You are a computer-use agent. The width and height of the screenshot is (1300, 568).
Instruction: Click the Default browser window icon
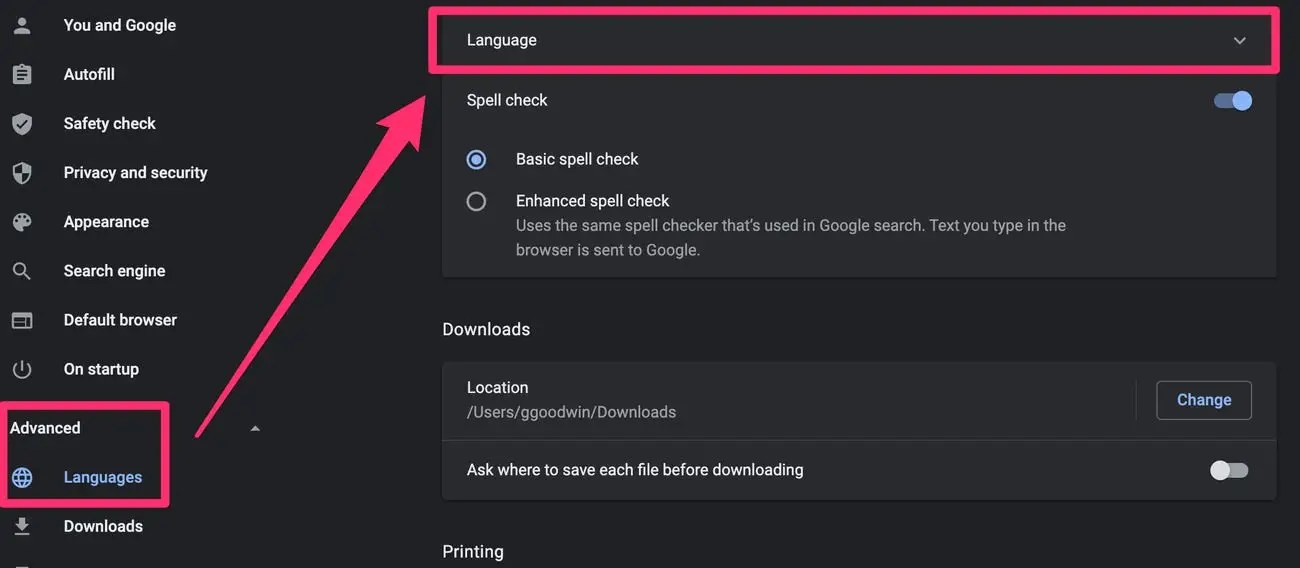pyautogui.click(x=22, y=320)
